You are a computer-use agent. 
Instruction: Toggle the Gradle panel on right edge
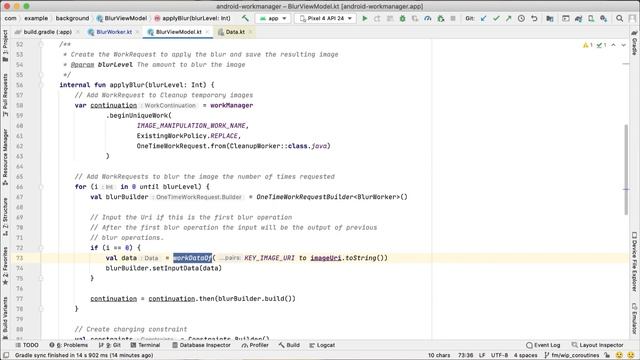[635, 43]
